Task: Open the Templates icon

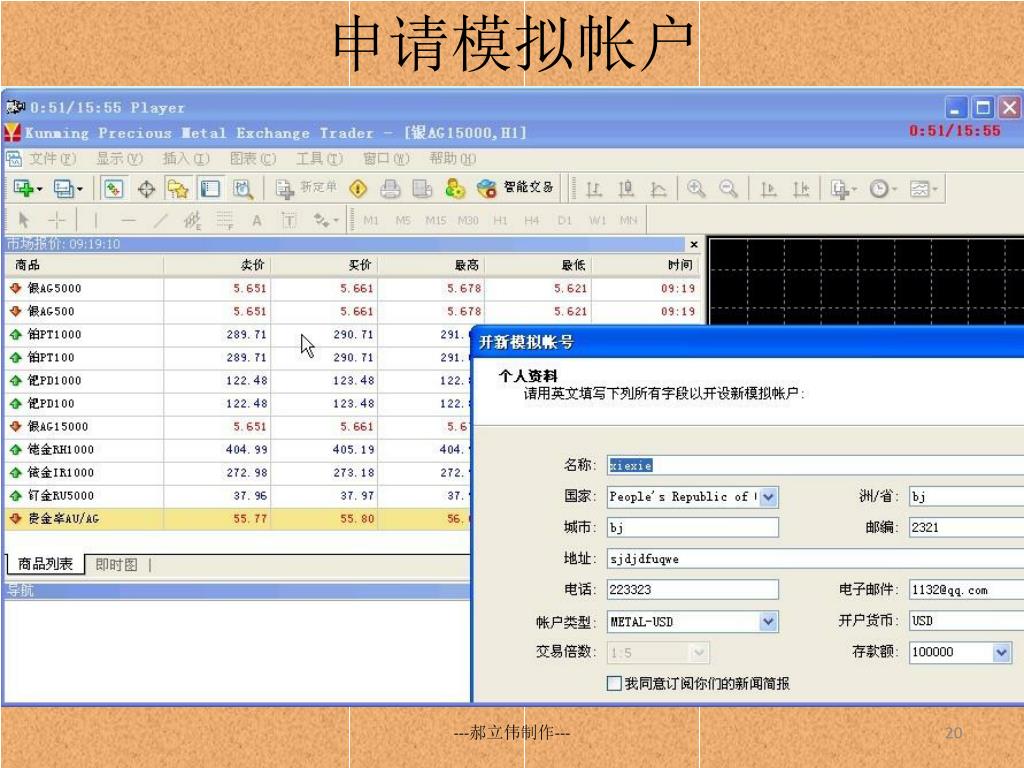Action: [923, 189]
